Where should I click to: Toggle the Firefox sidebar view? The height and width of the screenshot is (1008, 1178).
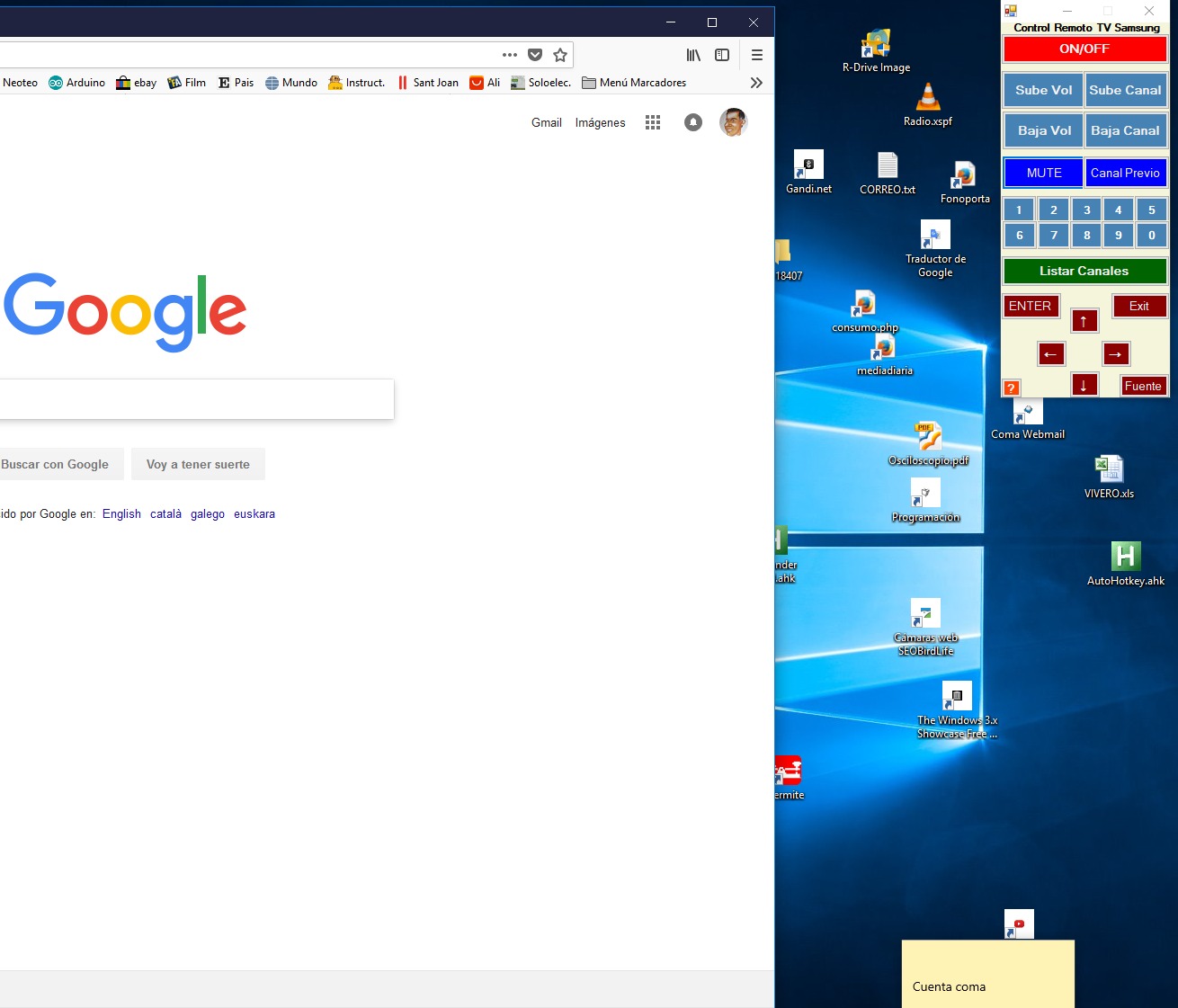(722, 55)
